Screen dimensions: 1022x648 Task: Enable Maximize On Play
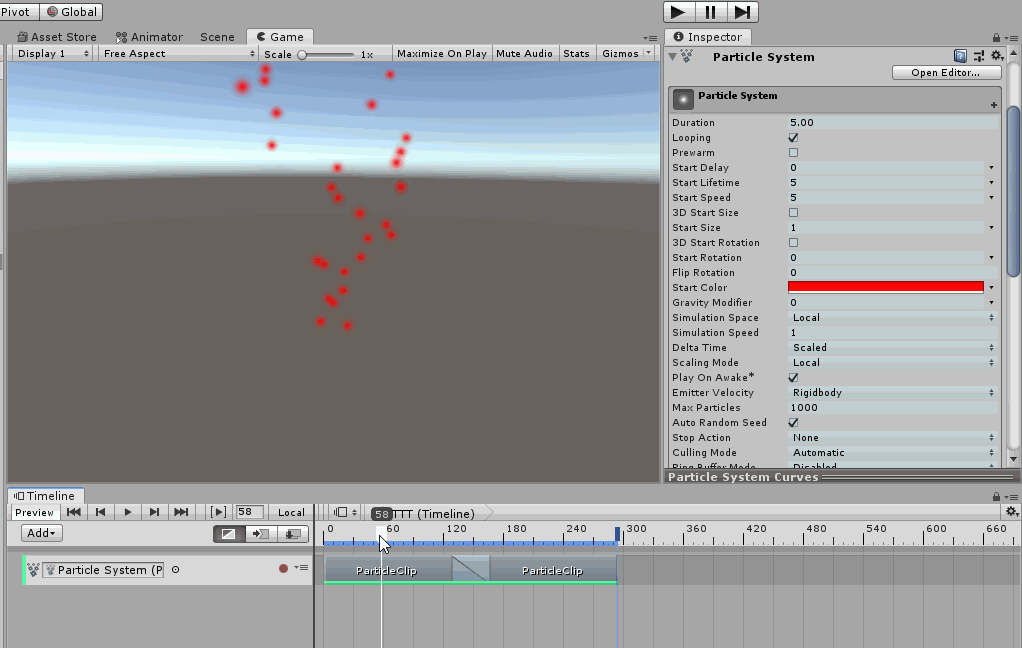441,53
